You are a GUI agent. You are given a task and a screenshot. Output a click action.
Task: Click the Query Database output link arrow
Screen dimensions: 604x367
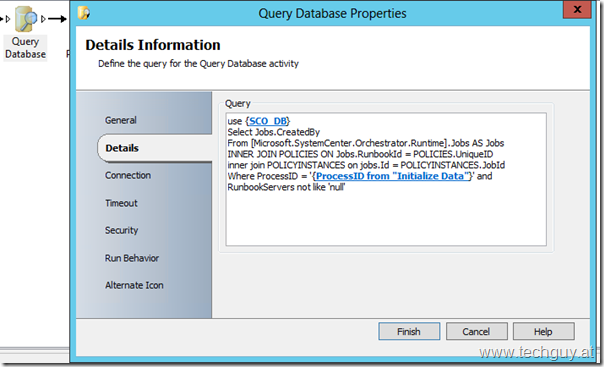click(x=57, y=18)
